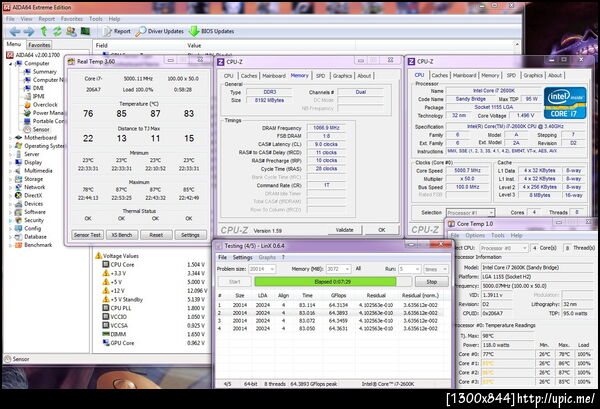600x409 pixels.
Task: Open Report from the AIDA64 toolbar
Action: tap(117, 31)
